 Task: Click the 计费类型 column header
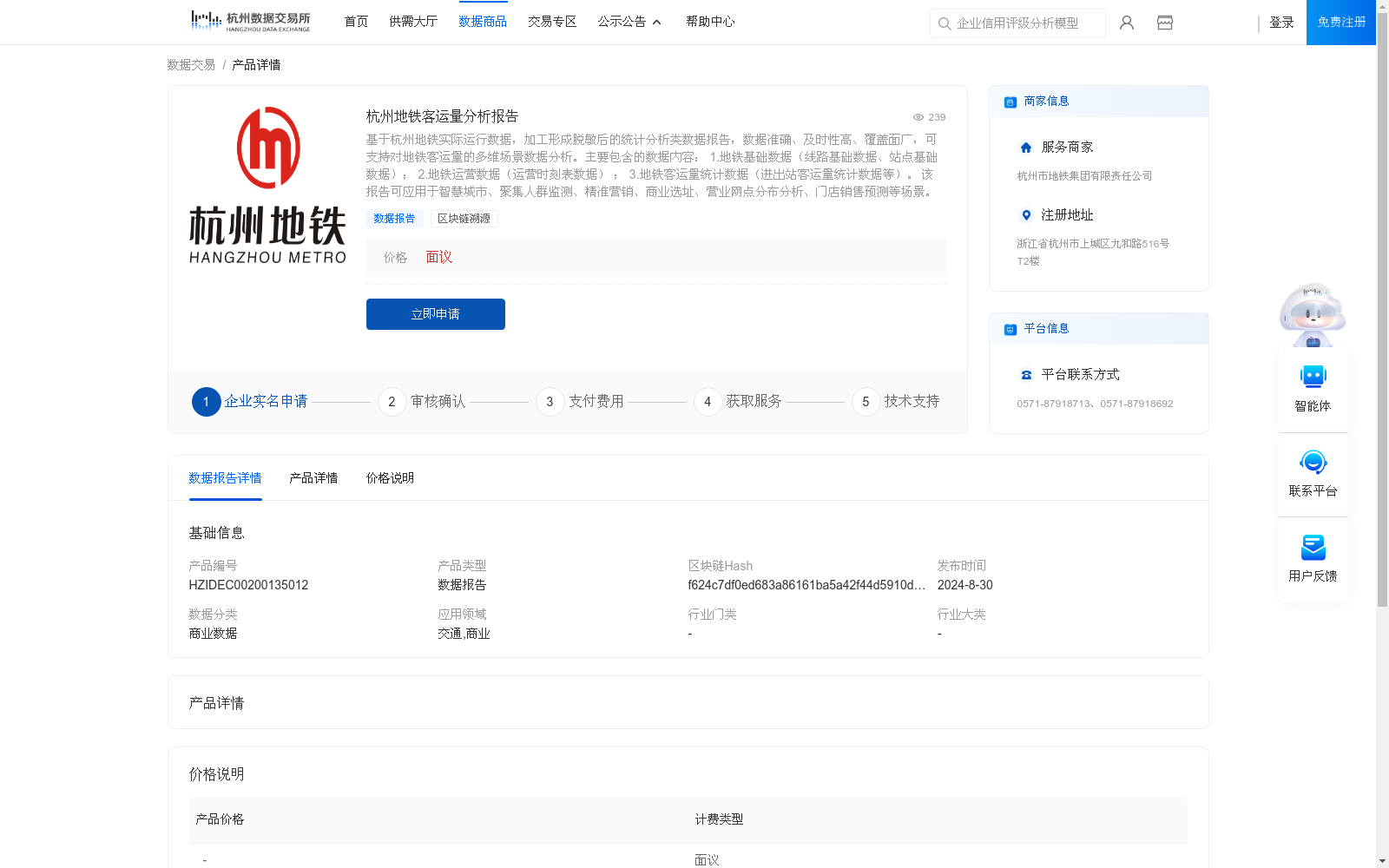click(x=719, y=819)
